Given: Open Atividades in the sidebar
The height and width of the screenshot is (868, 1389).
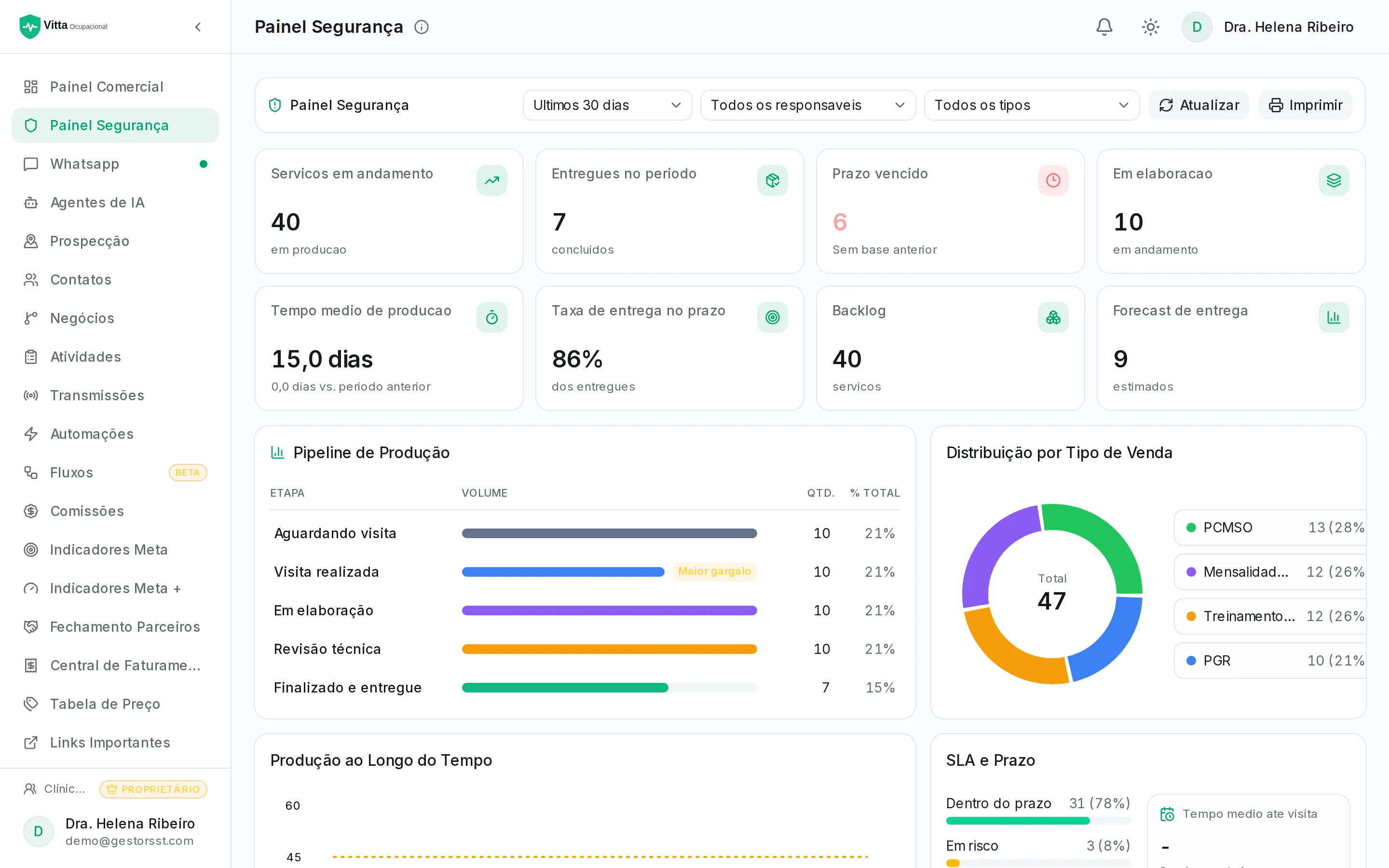Looking at the screenshot, I should click(x=115, y=356).
